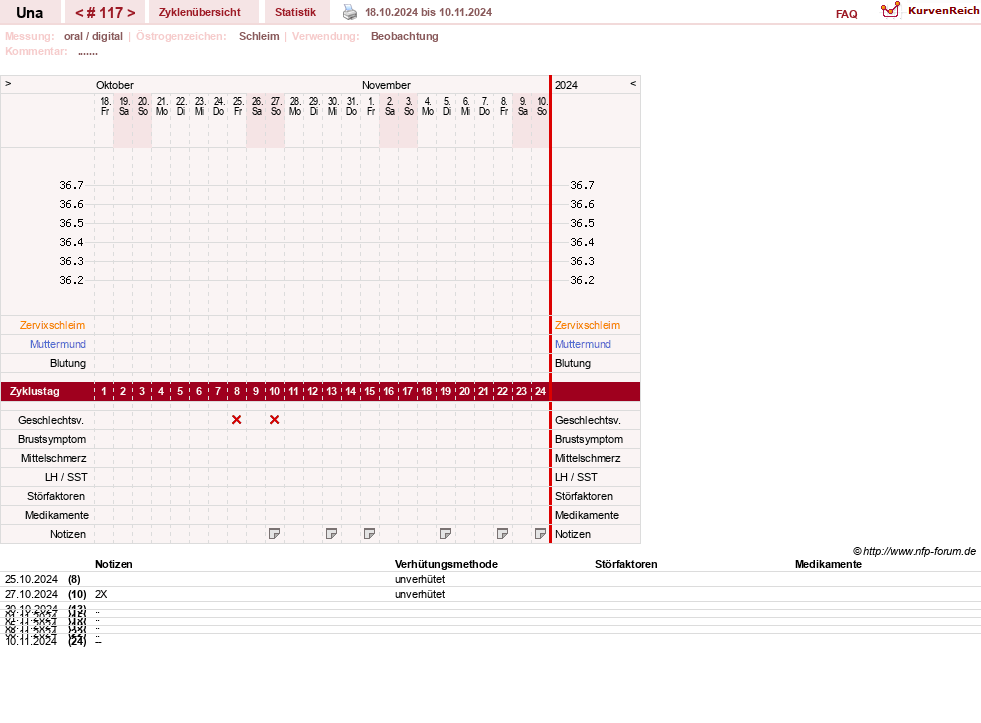Screen dimensions: 981x723
Task: Open the Una profile tab
Action: pos(30,13)
